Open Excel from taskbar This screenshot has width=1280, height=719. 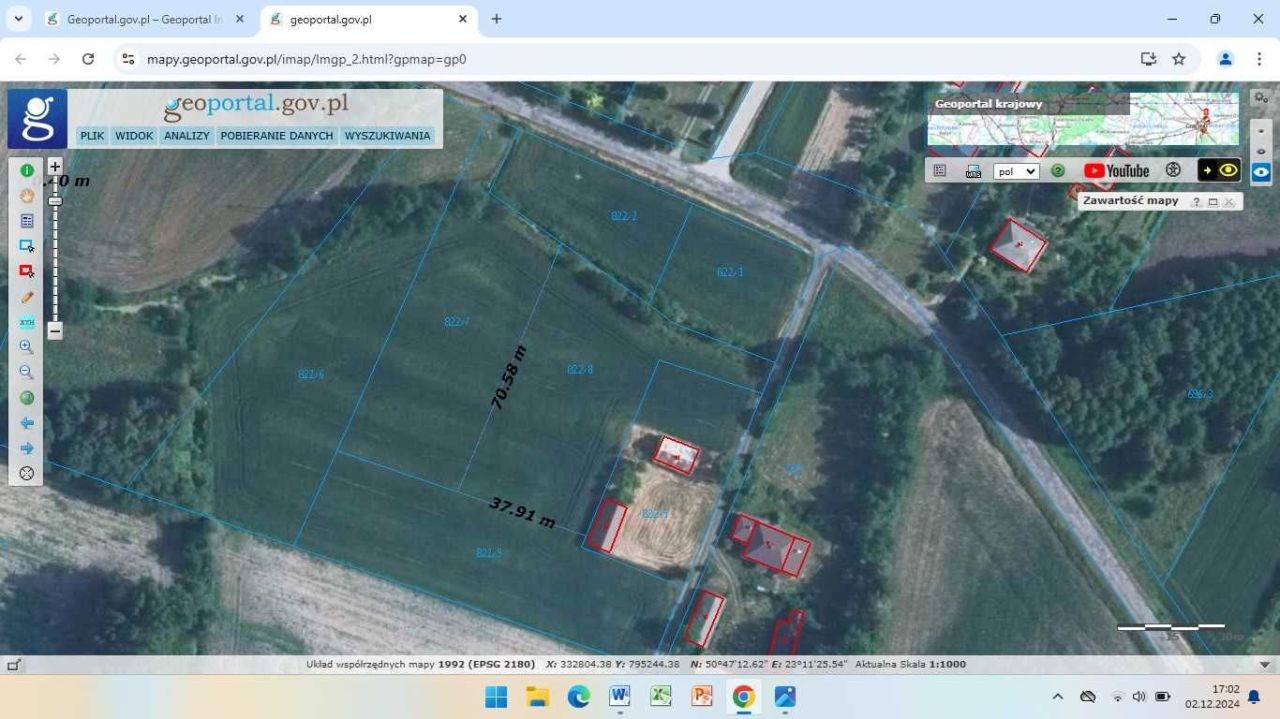(660, 696)
